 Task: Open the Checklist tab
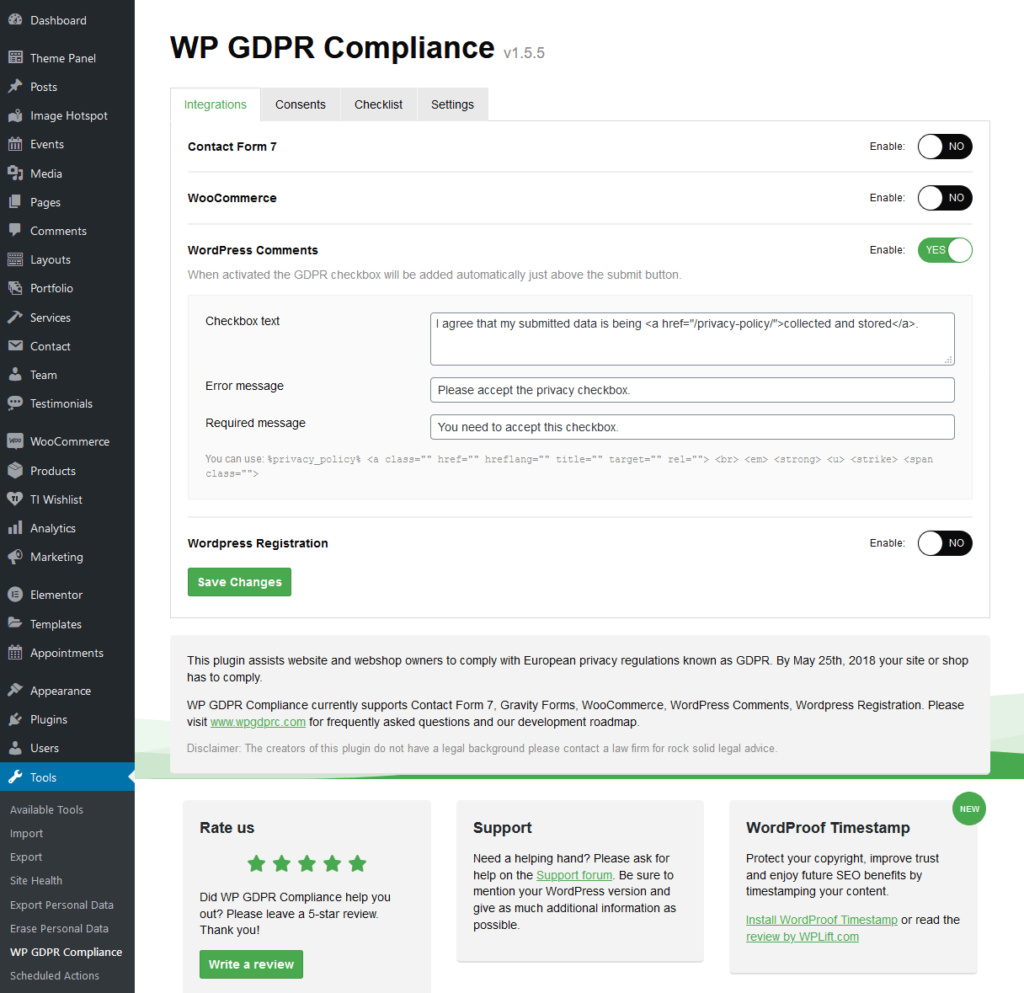378,104
